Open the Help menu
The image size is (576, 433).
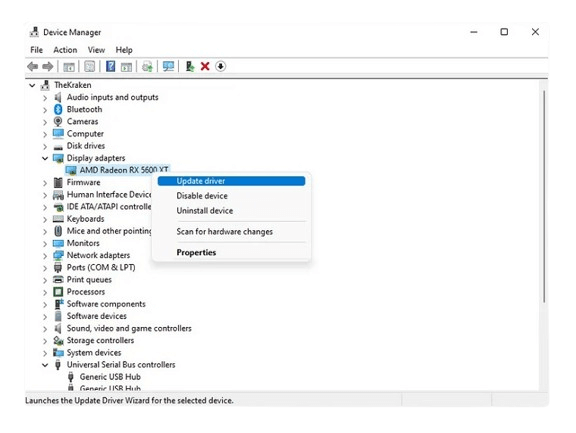pos(124,50)
